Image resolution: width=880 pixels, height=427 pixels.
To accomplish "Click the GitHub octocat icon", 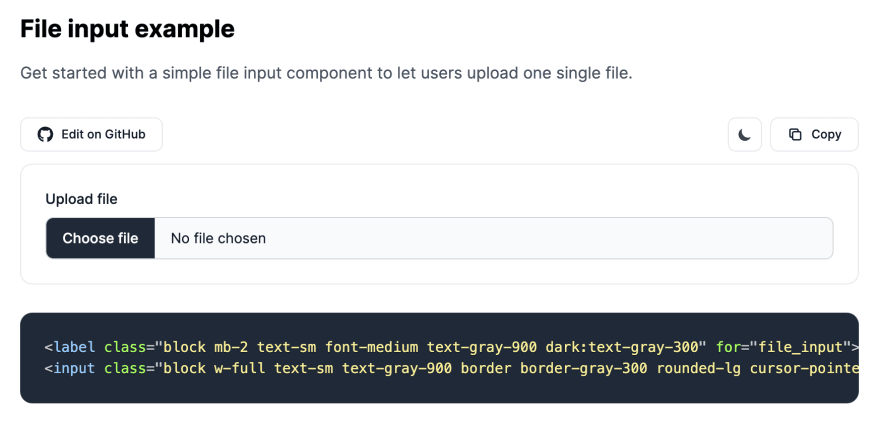I will click(x=45, y=135).
